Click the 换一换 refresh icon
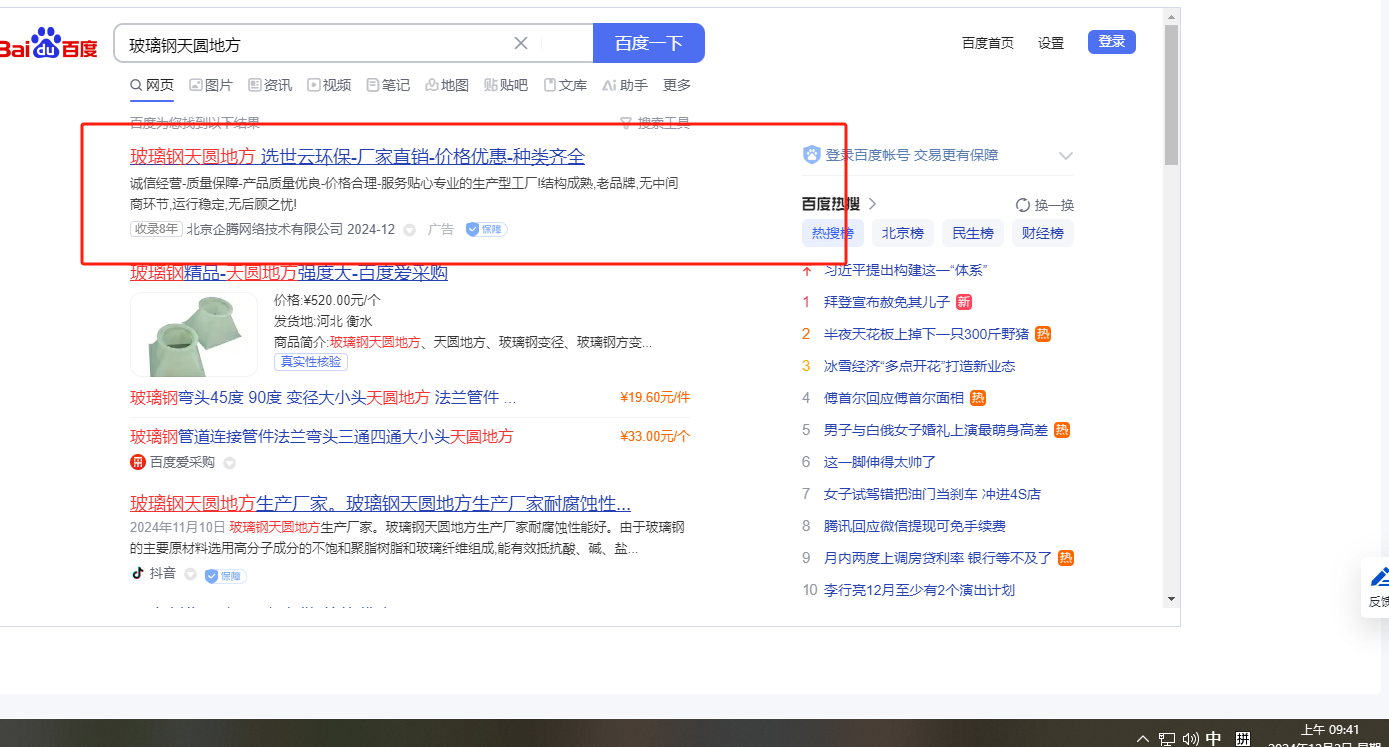The image size is (1389, 747). tap(1023, 205)
